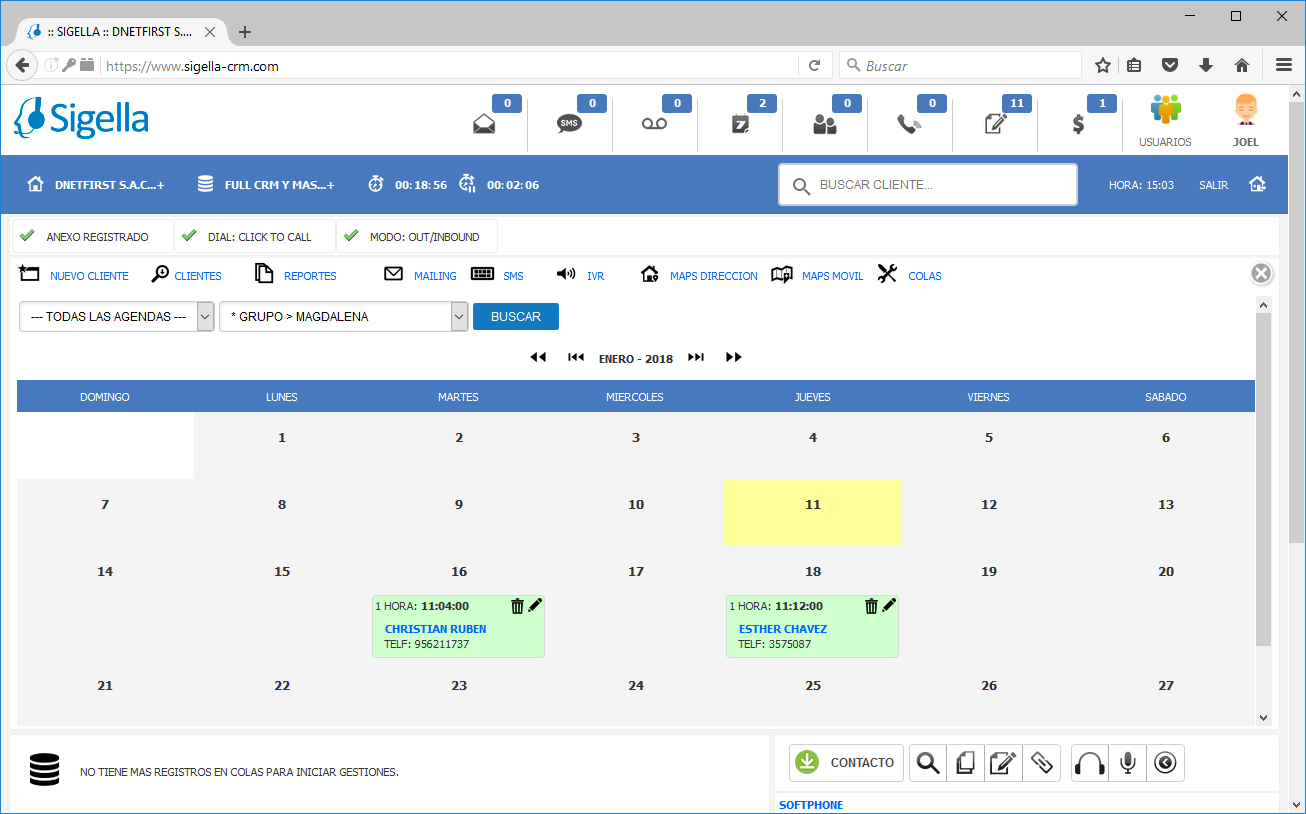
Task: Go to previous month arrow
Action: 576,357
